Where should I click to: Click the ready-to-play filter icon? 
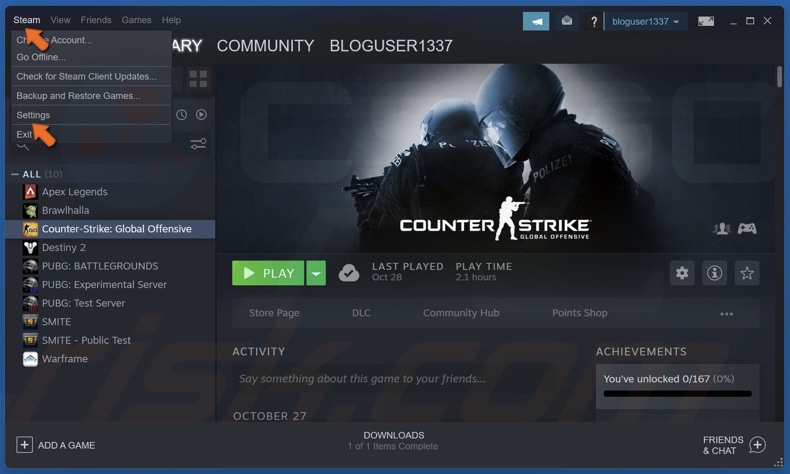click(x=202, y=115)
